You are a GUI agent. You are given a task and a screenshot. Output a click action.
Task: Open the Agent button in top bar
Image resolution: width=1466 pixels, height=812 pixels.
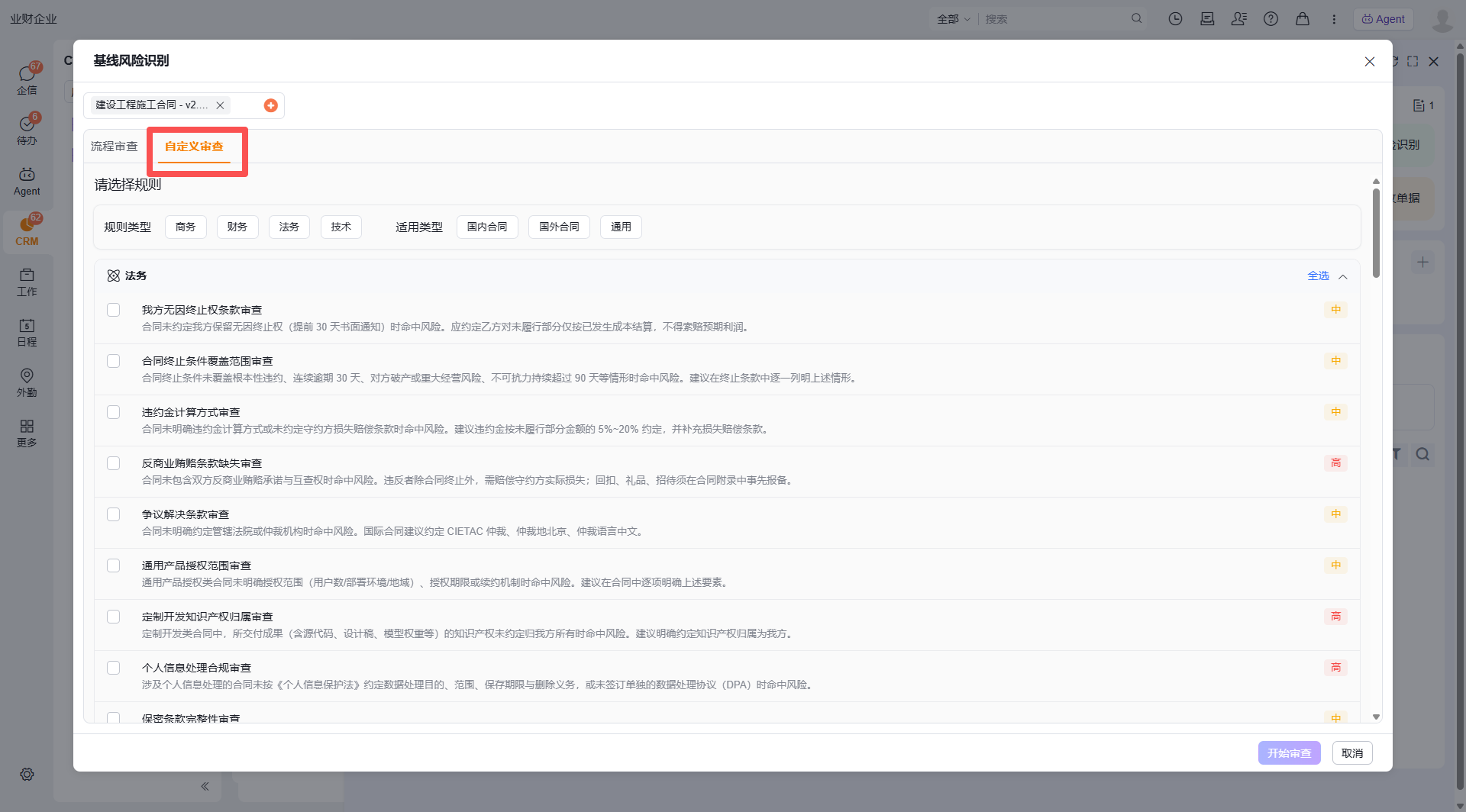[1383, 19]
